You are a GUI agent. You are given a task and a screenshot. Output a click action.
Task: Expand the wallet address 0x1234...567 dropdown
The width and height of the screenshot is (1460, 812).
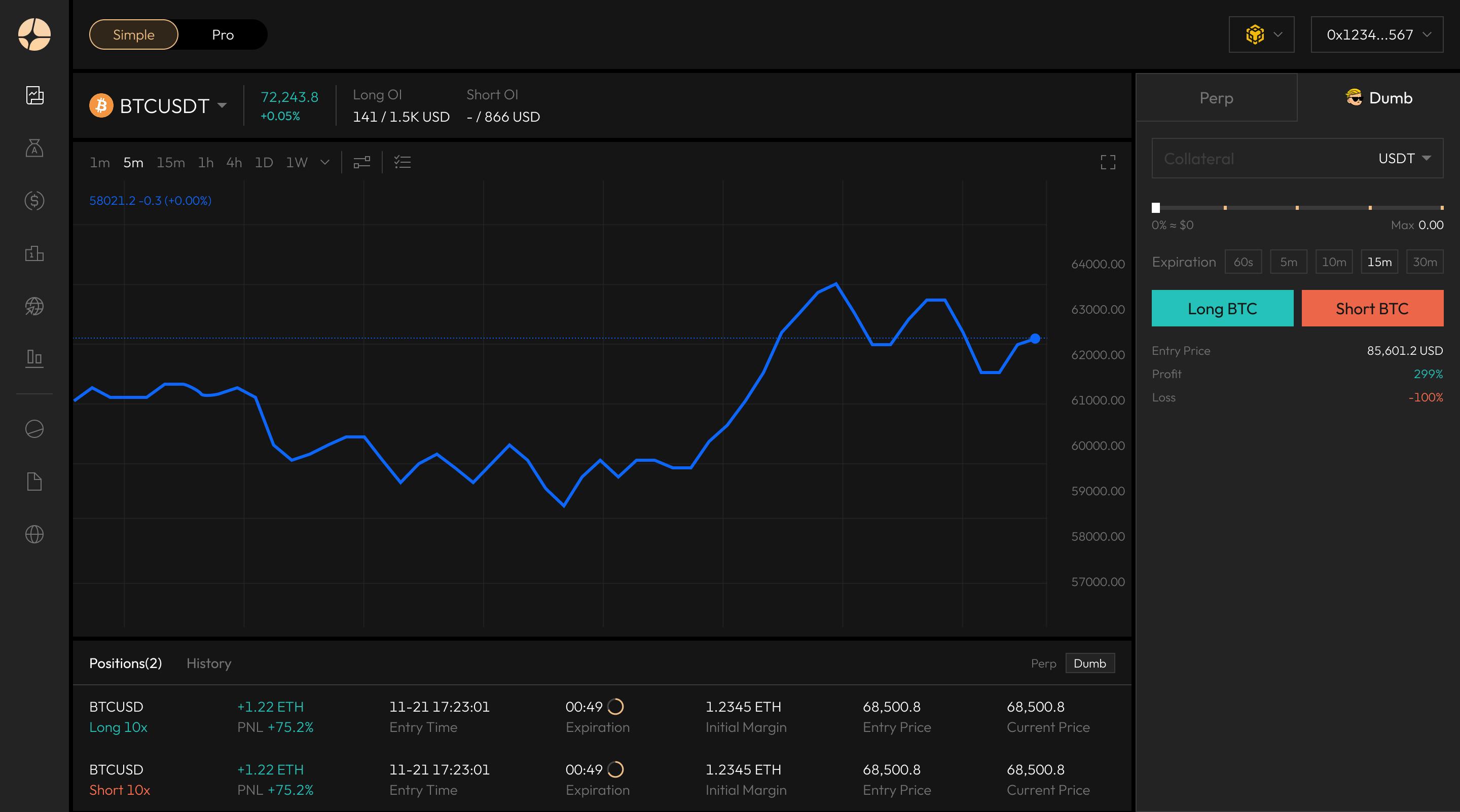[x=1376, y=34]
